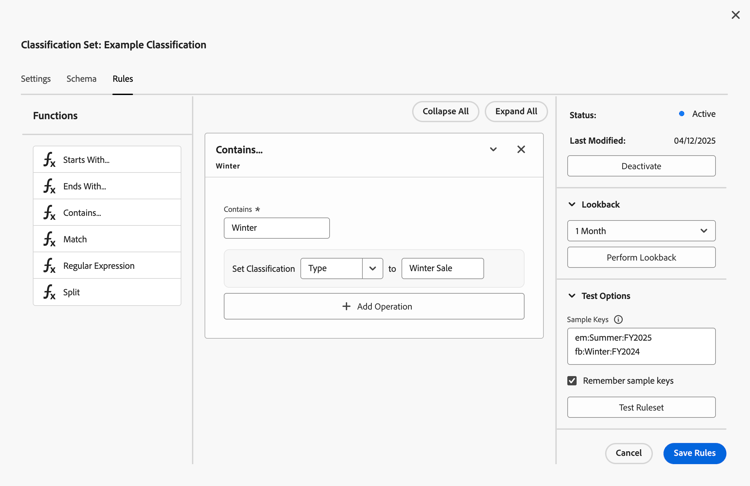Click the Starts With function icon
This screenshot has height=486, width=750.
tap(49, 160)
